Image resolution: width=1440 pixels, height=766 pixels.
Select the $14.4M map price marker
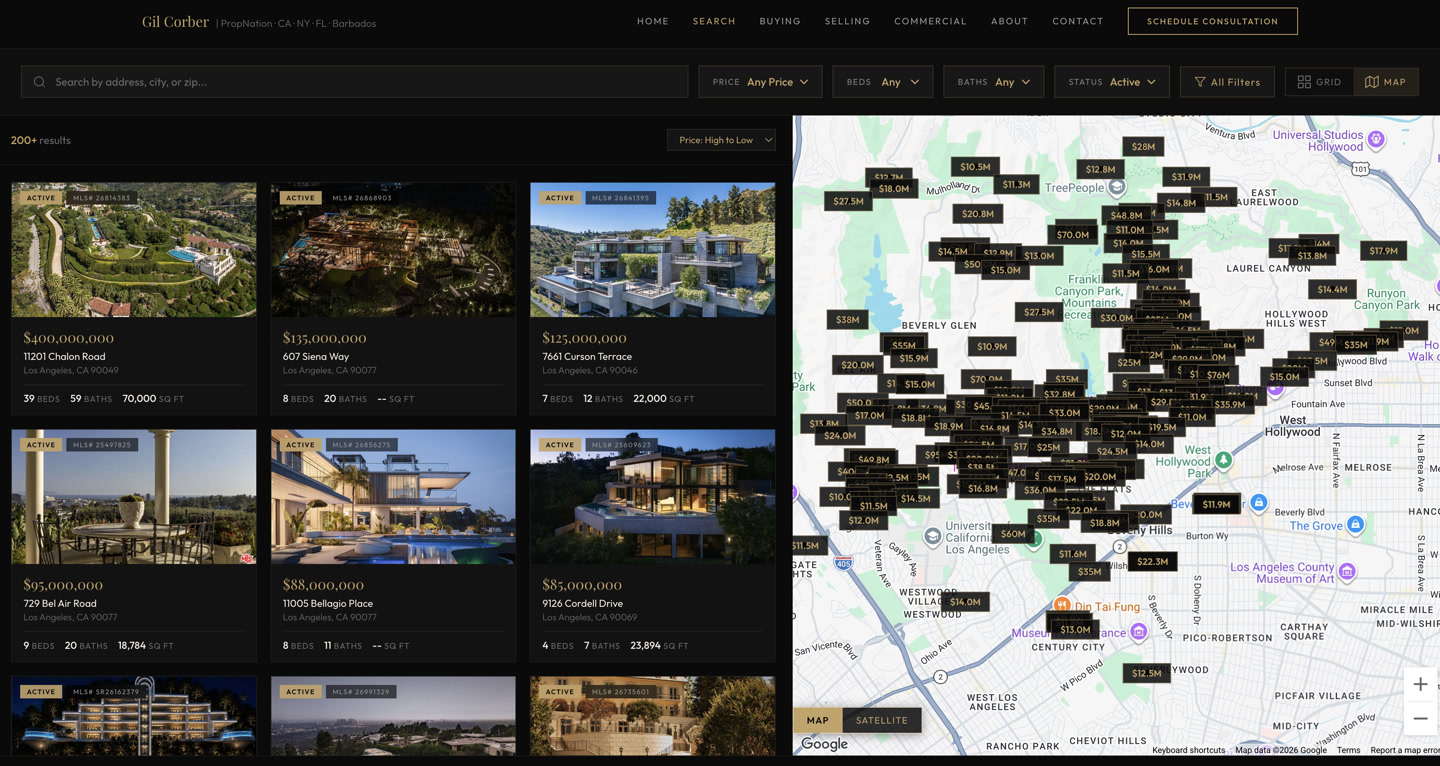(x=1332, y=290)
